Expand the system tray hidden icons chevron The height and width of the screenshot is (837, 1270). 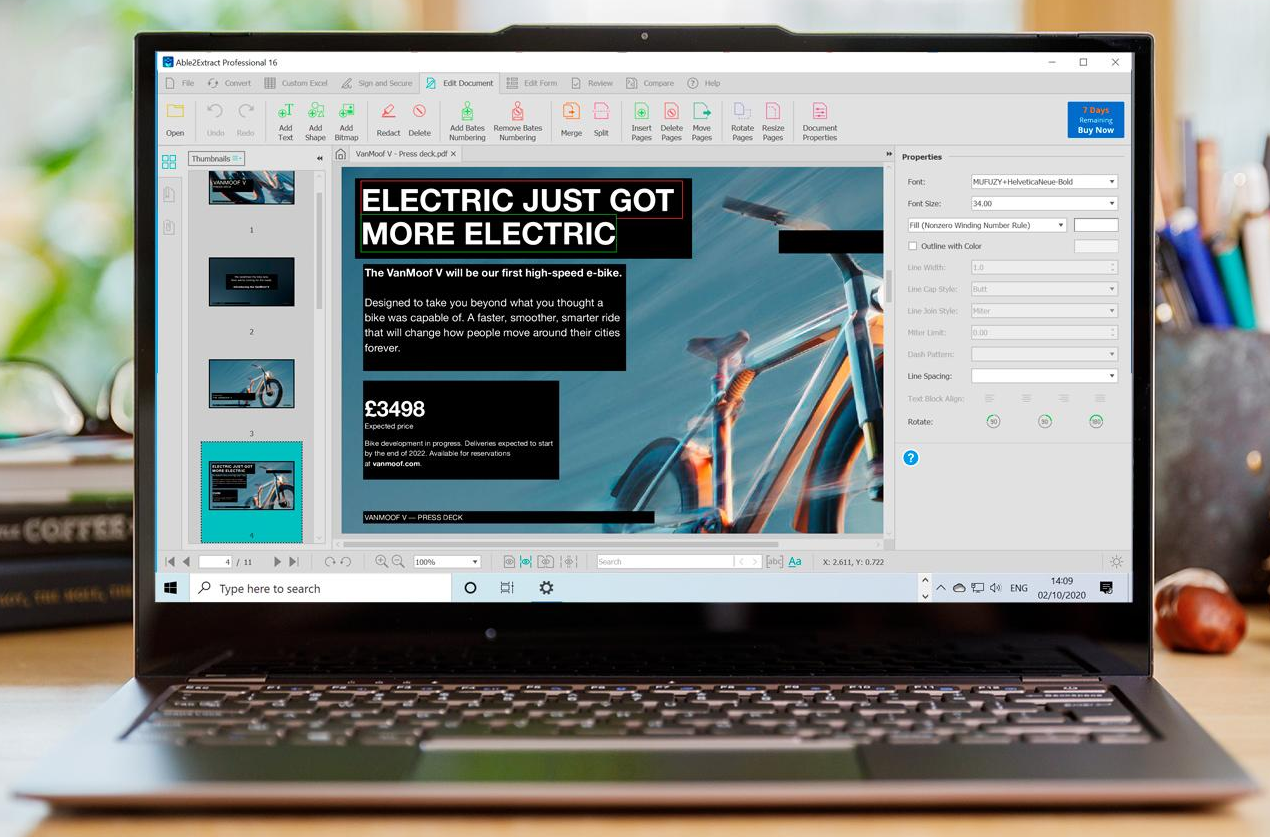940,588
